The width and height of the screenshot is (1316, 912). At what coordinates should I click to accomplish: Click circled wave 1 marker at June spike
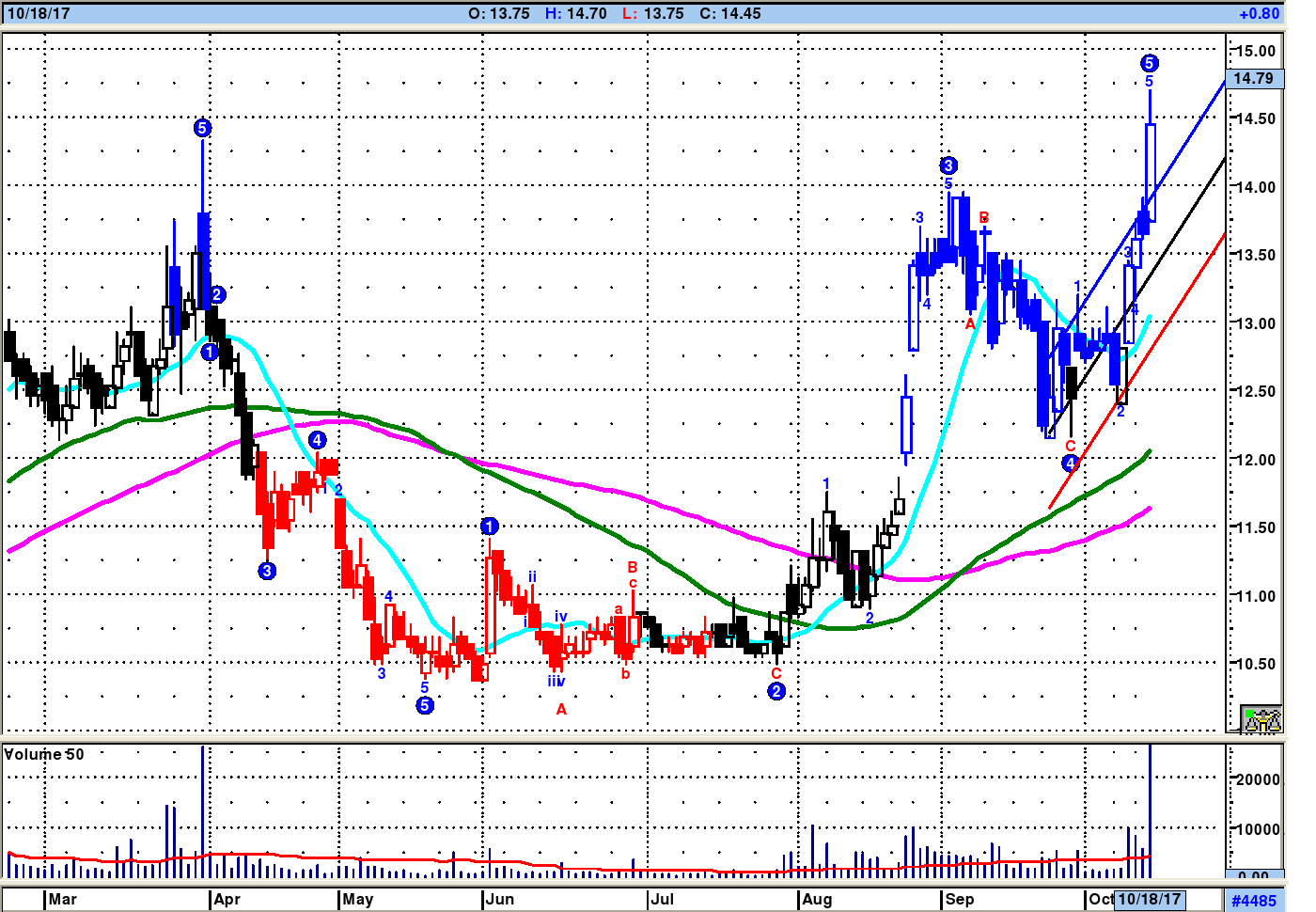(x=489, y=527)
